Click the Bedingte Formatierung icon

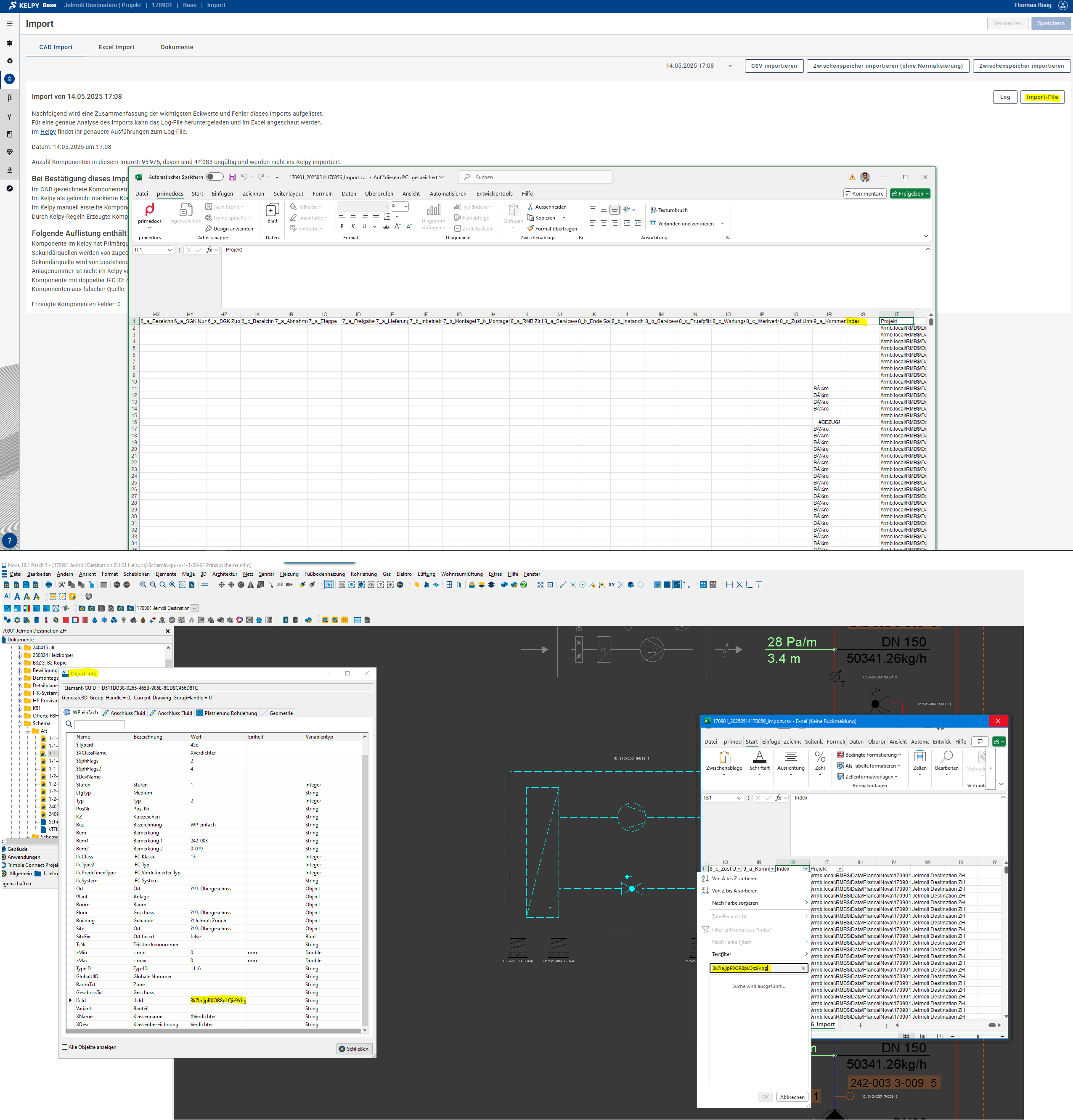pyautogui.click(x=840, y=755)
